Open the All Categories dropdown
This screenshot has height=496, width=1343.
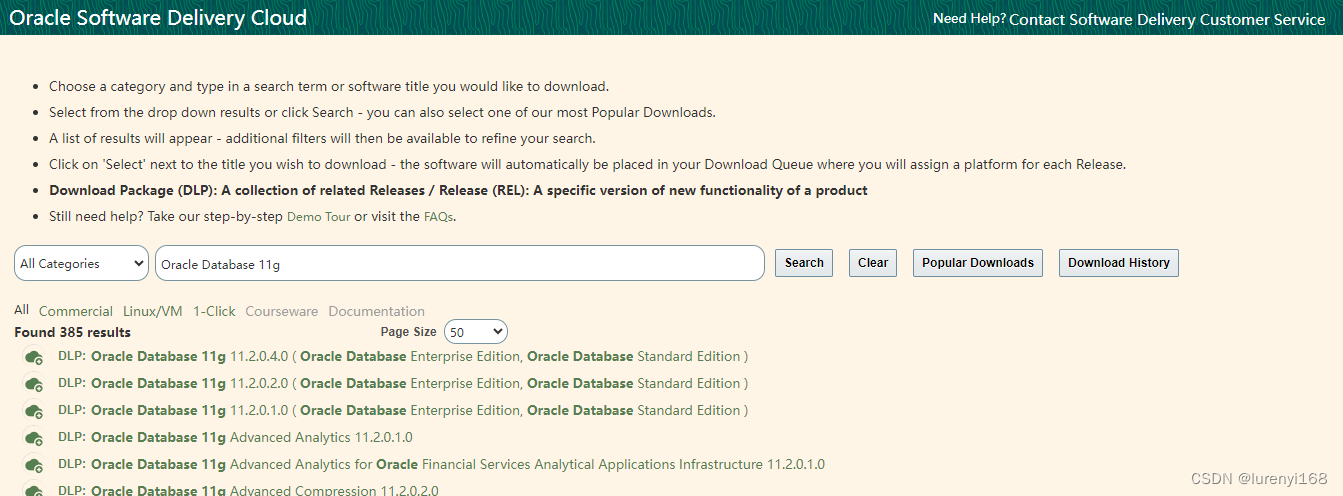point(81,263)
